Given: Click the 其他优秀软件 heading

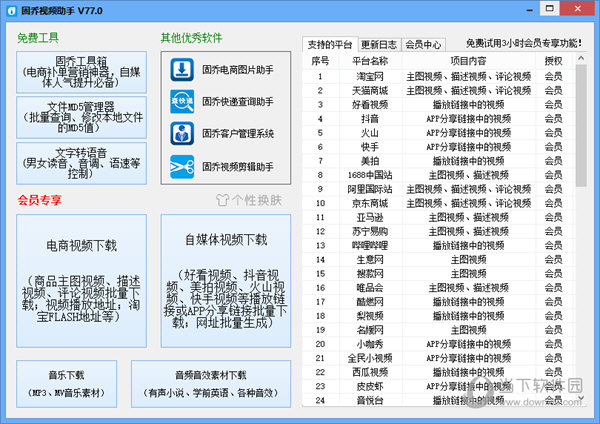Looking at the screenshot, I should 191,38.
